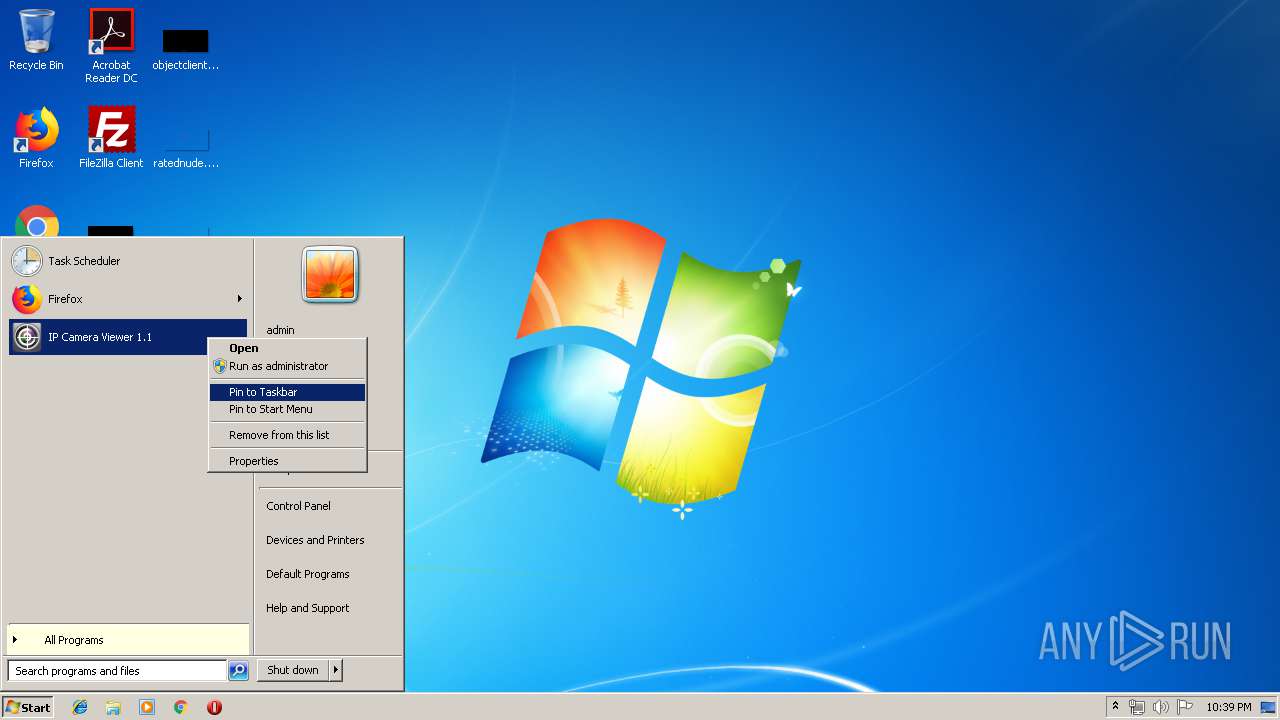
Task: Click the clock showing 10:39 PM
Action: (x=1228, y=707)
